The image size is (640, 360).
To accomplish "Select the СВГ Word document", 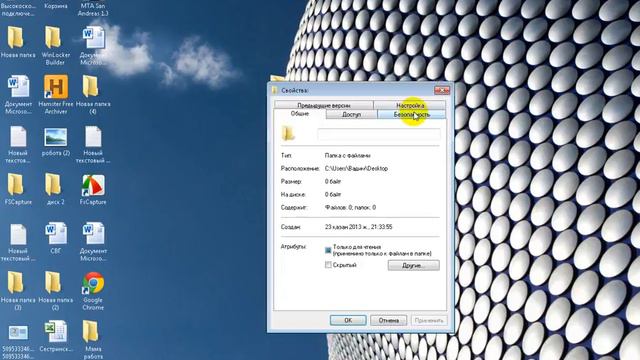I will pos(56,234).
